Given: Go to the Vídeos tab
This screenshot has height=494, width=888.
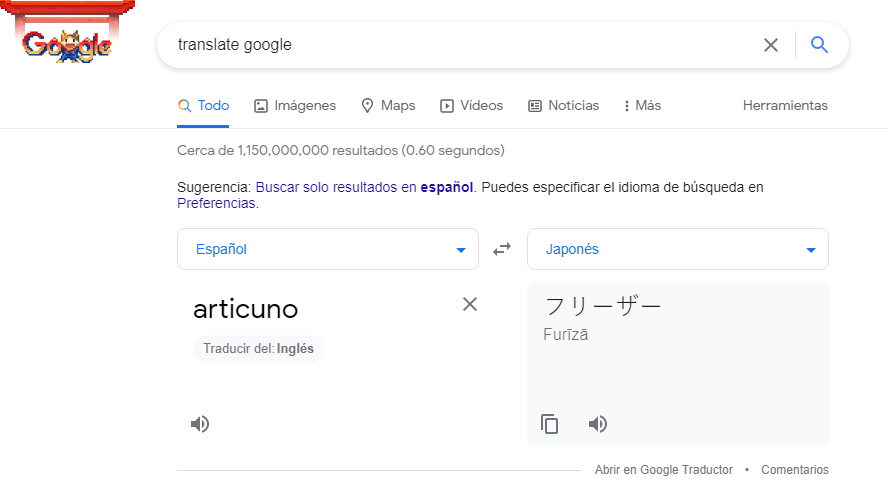Looking at the screenshot, I should point(471,106).
